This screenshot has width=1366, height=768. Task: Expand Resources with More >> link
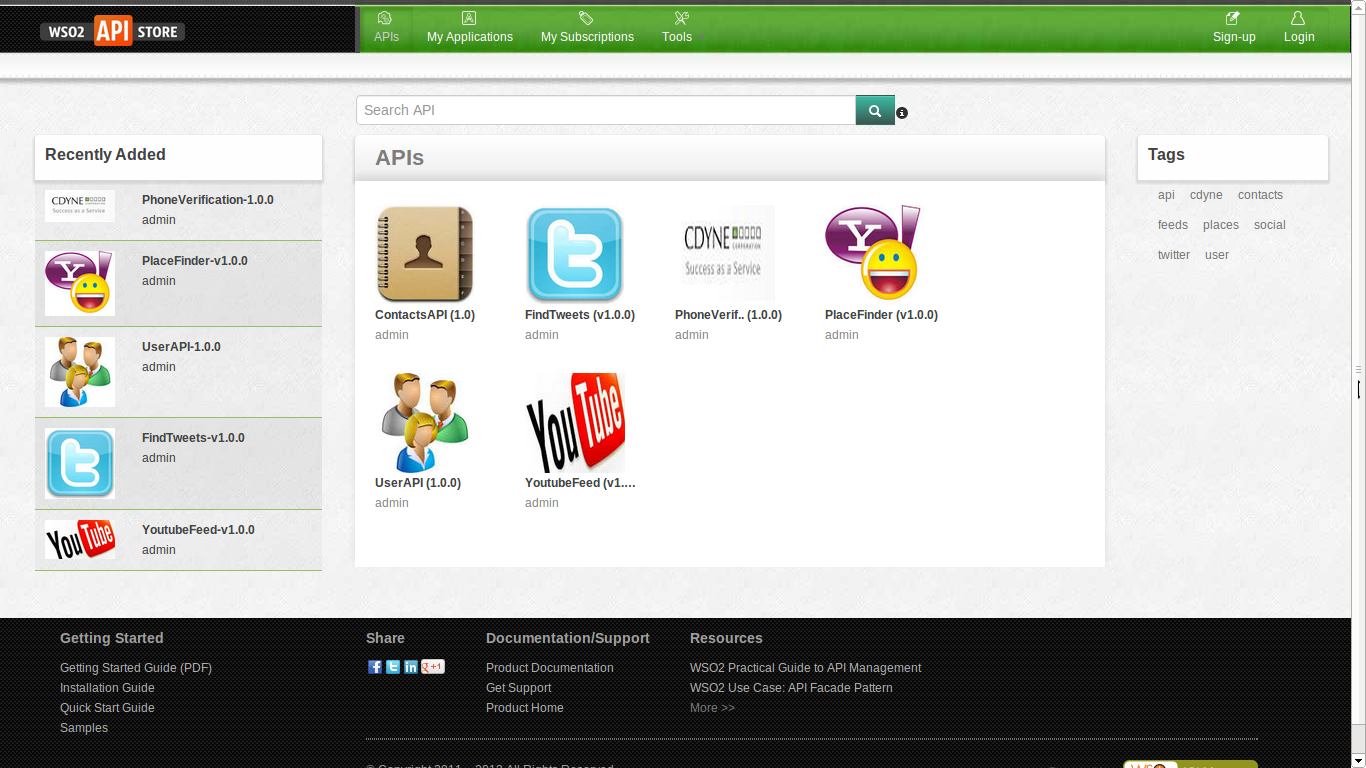click(712, 708)
